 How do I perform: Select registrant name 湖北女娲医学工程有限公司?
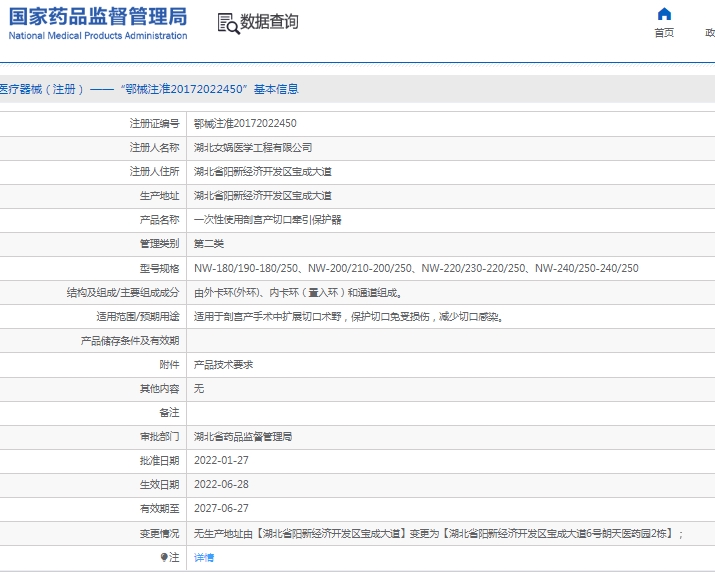click(x=253, y=148)
